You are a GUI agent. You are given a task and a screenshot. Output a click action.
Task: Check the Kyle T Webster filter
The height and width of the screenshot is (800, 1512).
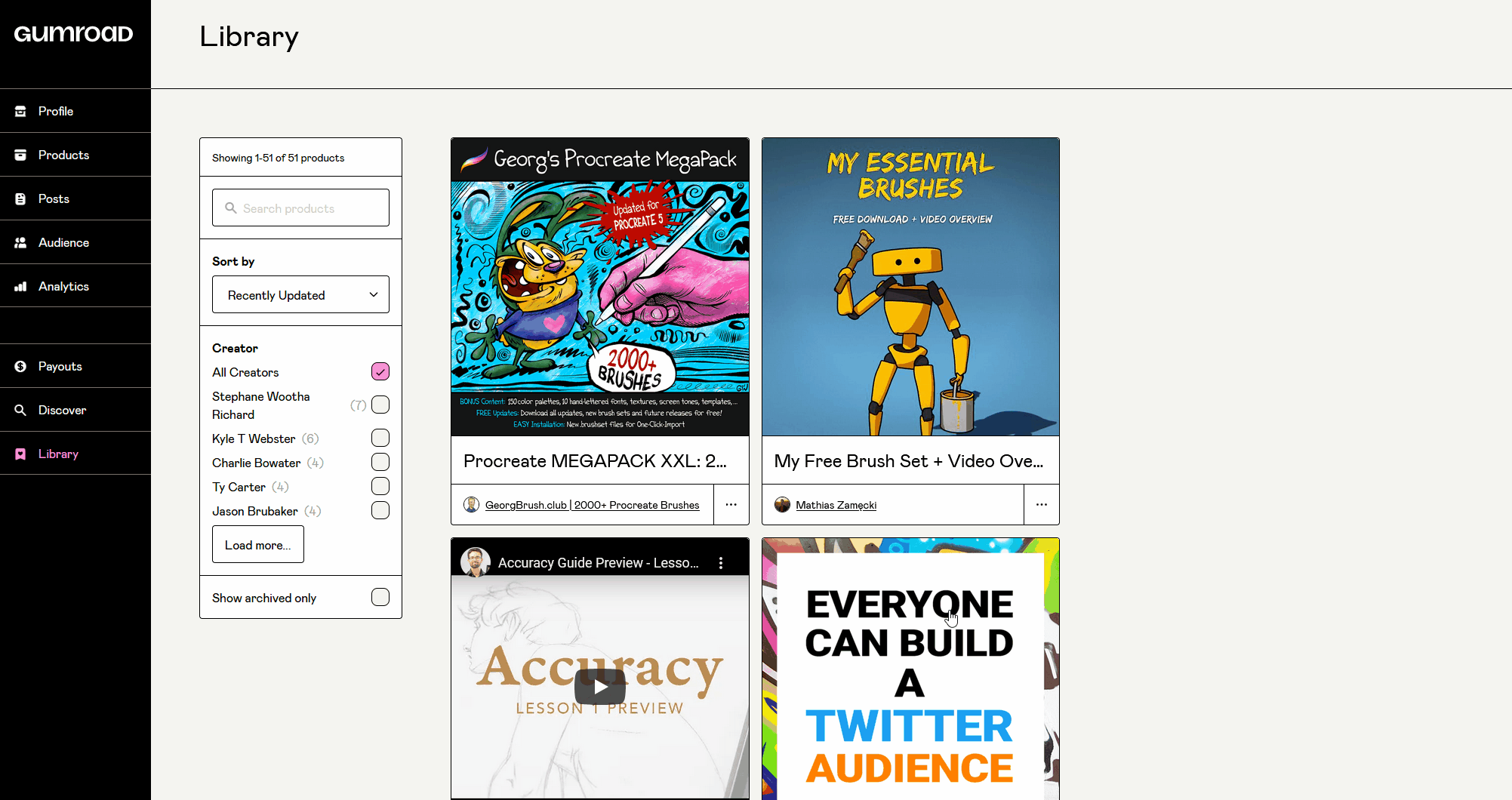[x=380, y=438]
